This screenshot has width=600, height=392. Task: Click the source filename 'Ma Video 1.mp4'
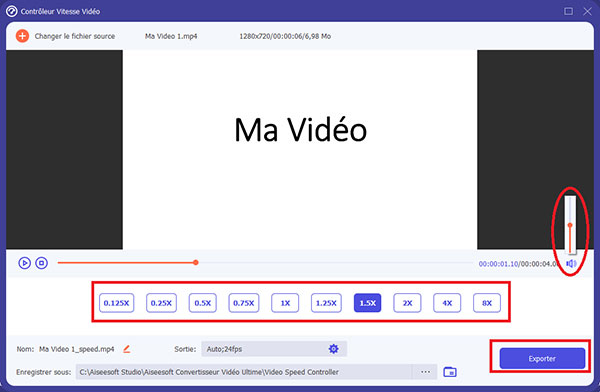click(x=171, y=36)
